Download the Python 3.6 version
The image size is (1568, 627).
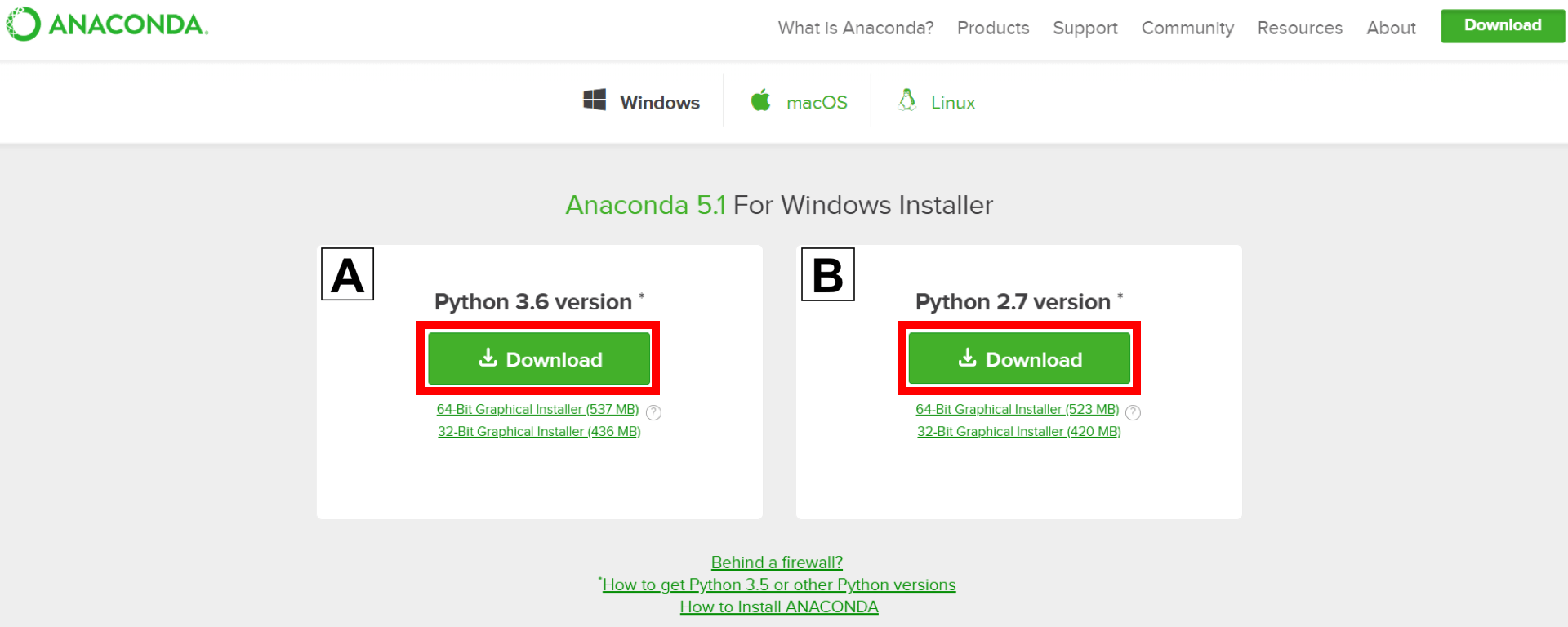pyautogui.click(x=539, y=359)
